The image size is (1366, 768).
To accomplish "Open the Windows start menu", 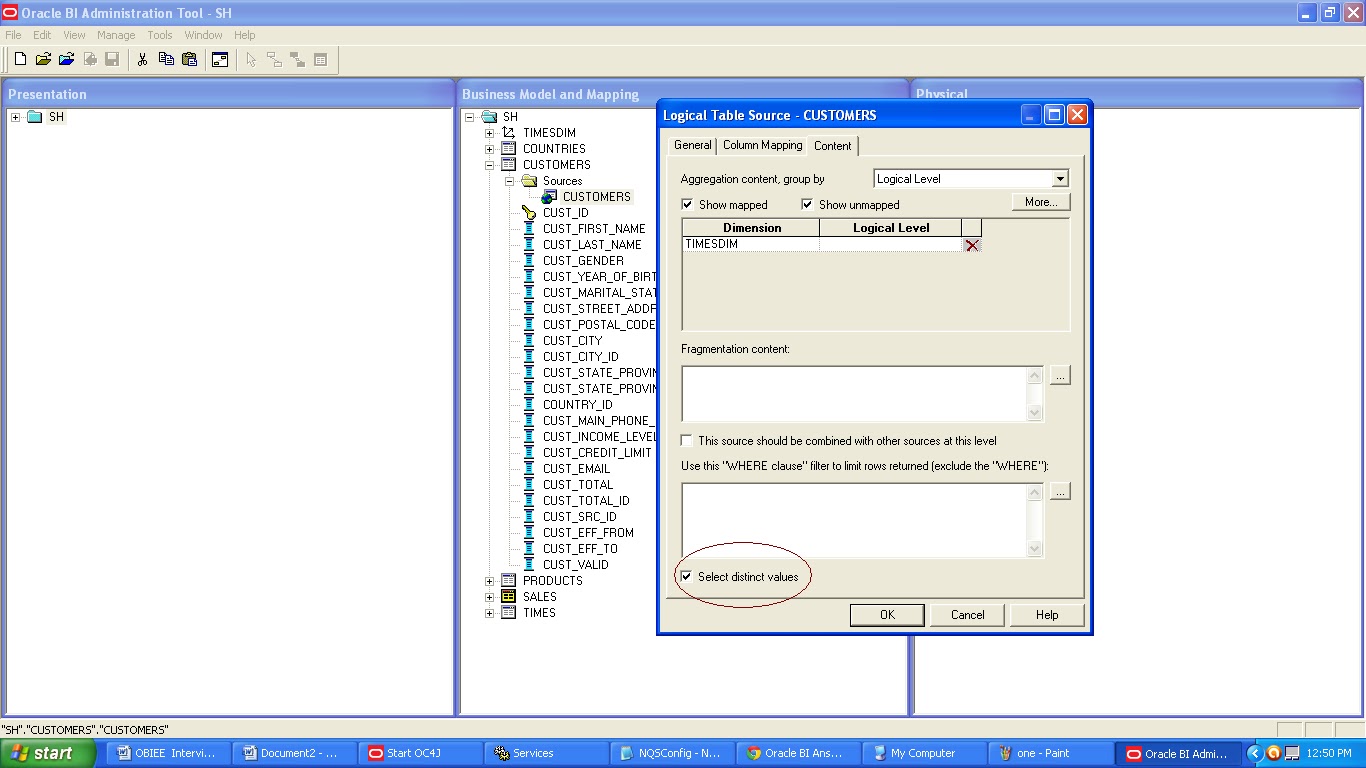I will tap(48, 754).
